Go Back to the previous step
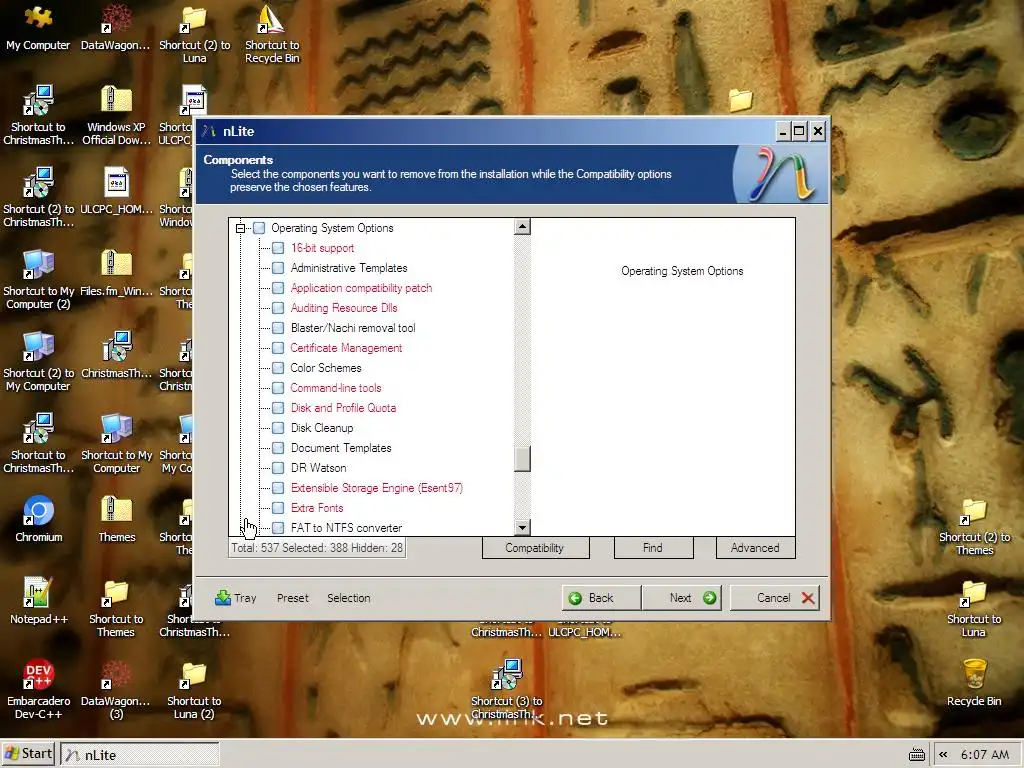The image size is (1024, 768). (x=601, y=598)
